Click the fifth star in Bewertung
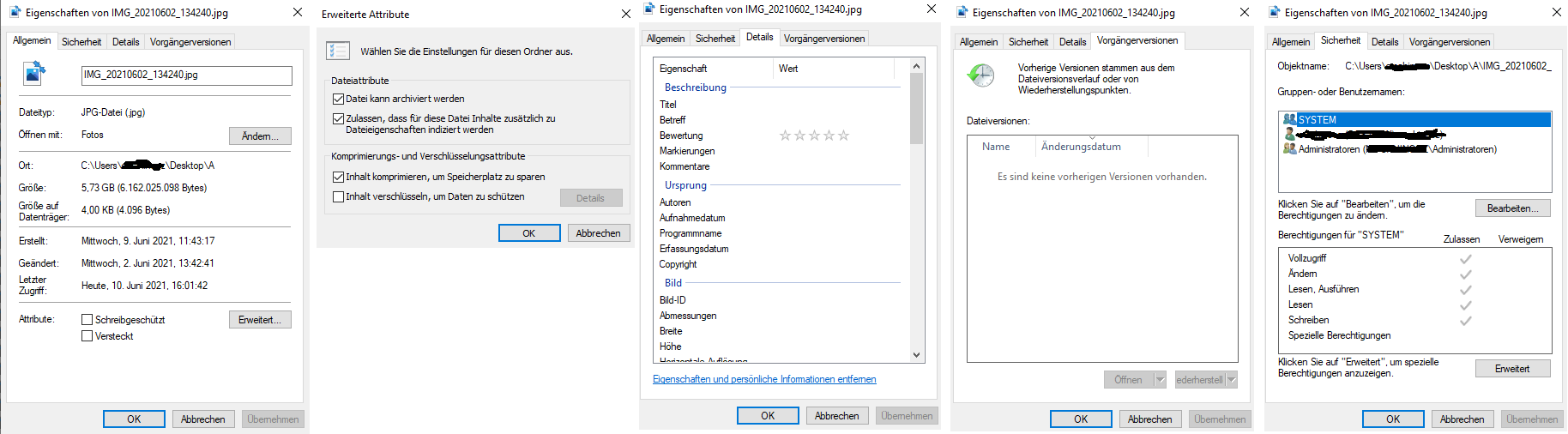The image size is (1568, 434). click(843, 136)
